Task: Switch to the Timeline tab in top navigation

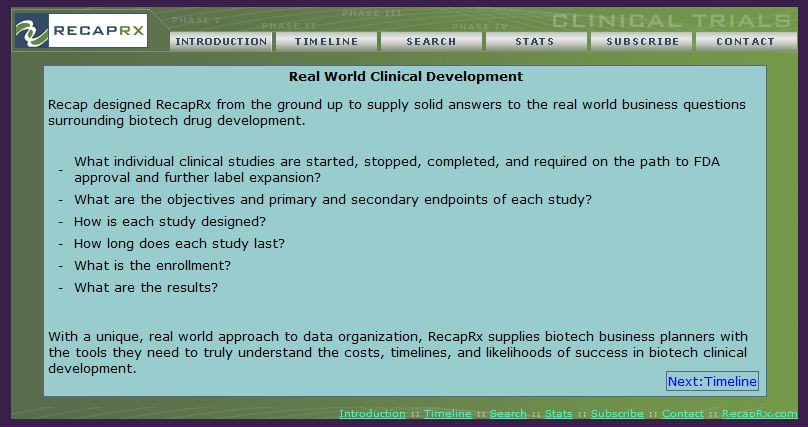Action: pos(326,42)
